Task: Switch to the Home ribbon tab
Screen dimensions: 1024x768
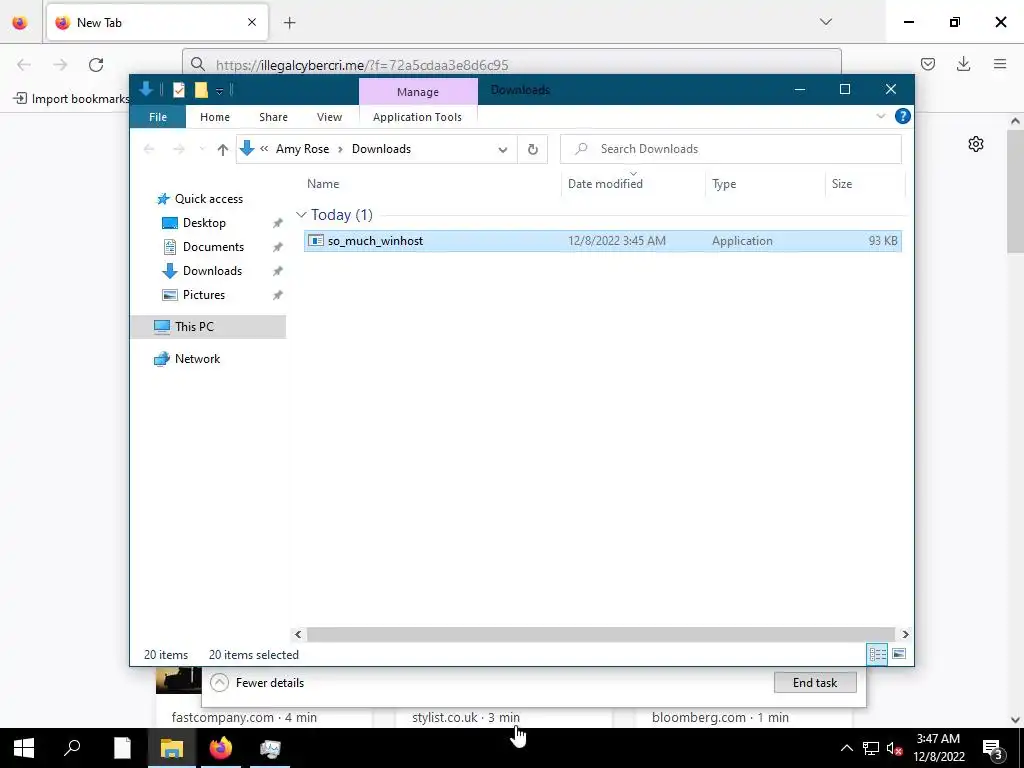Action: (x=215, y=117)
